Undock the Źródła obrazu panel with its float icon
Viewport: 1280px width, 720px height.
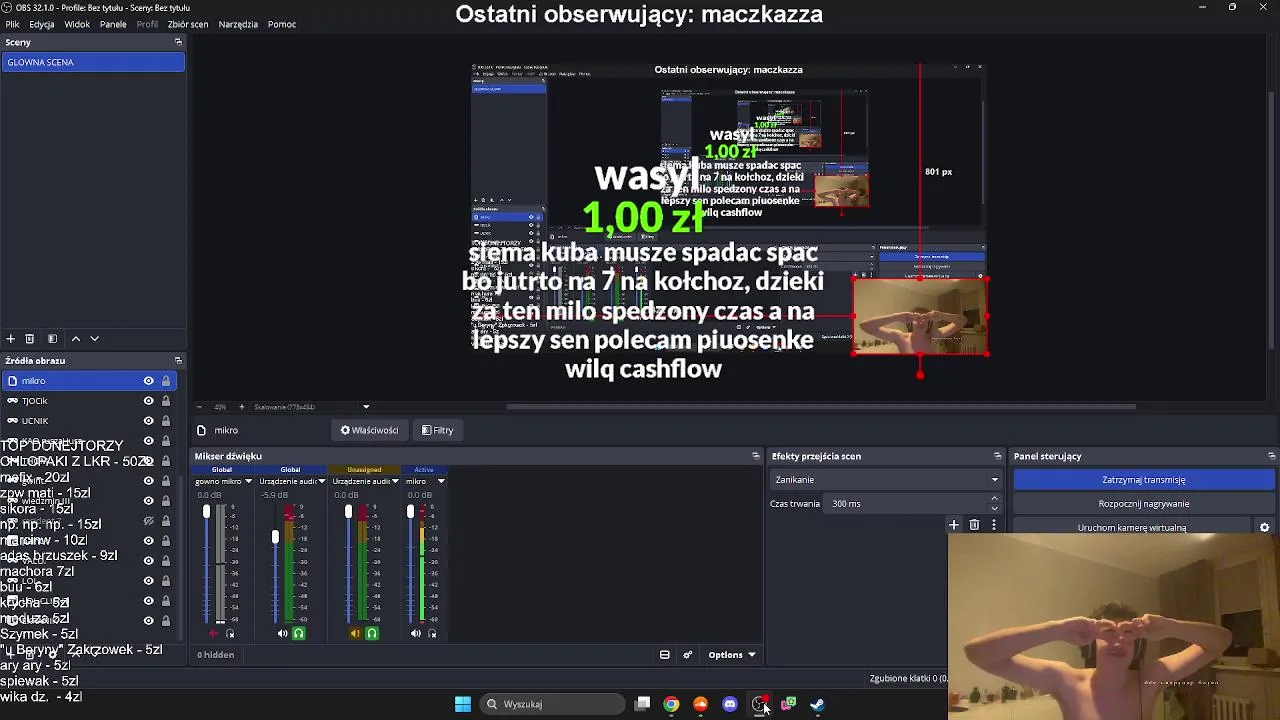[178, 360]
